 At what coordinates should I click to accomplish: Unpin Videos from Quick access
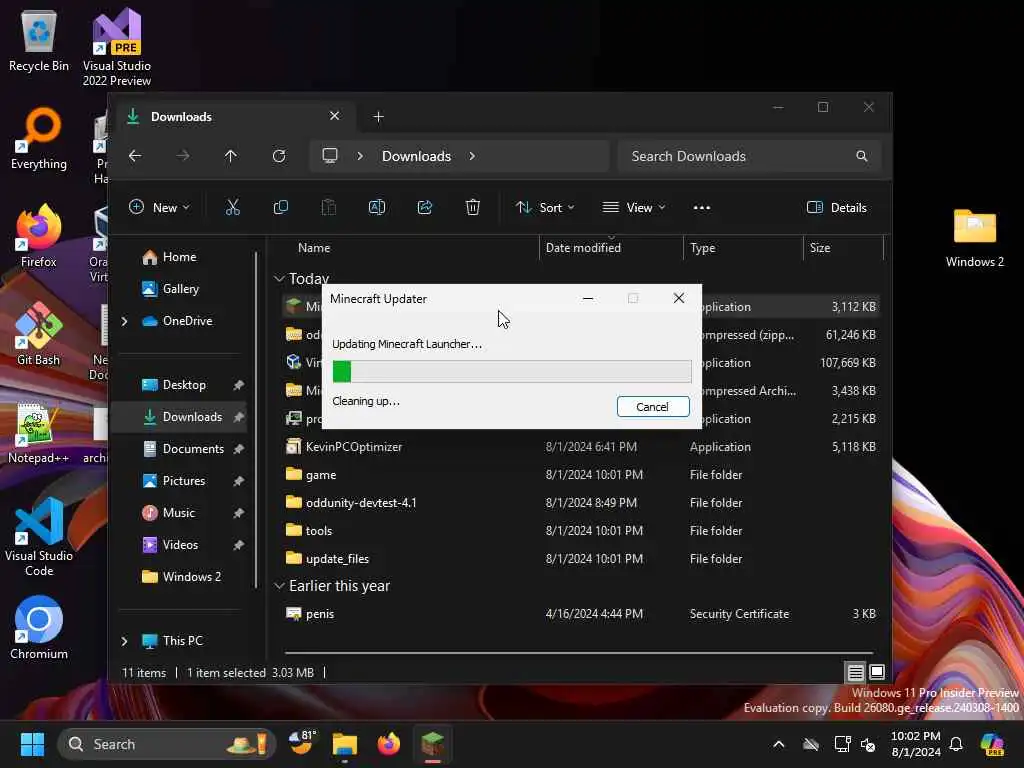coord(238,545)
